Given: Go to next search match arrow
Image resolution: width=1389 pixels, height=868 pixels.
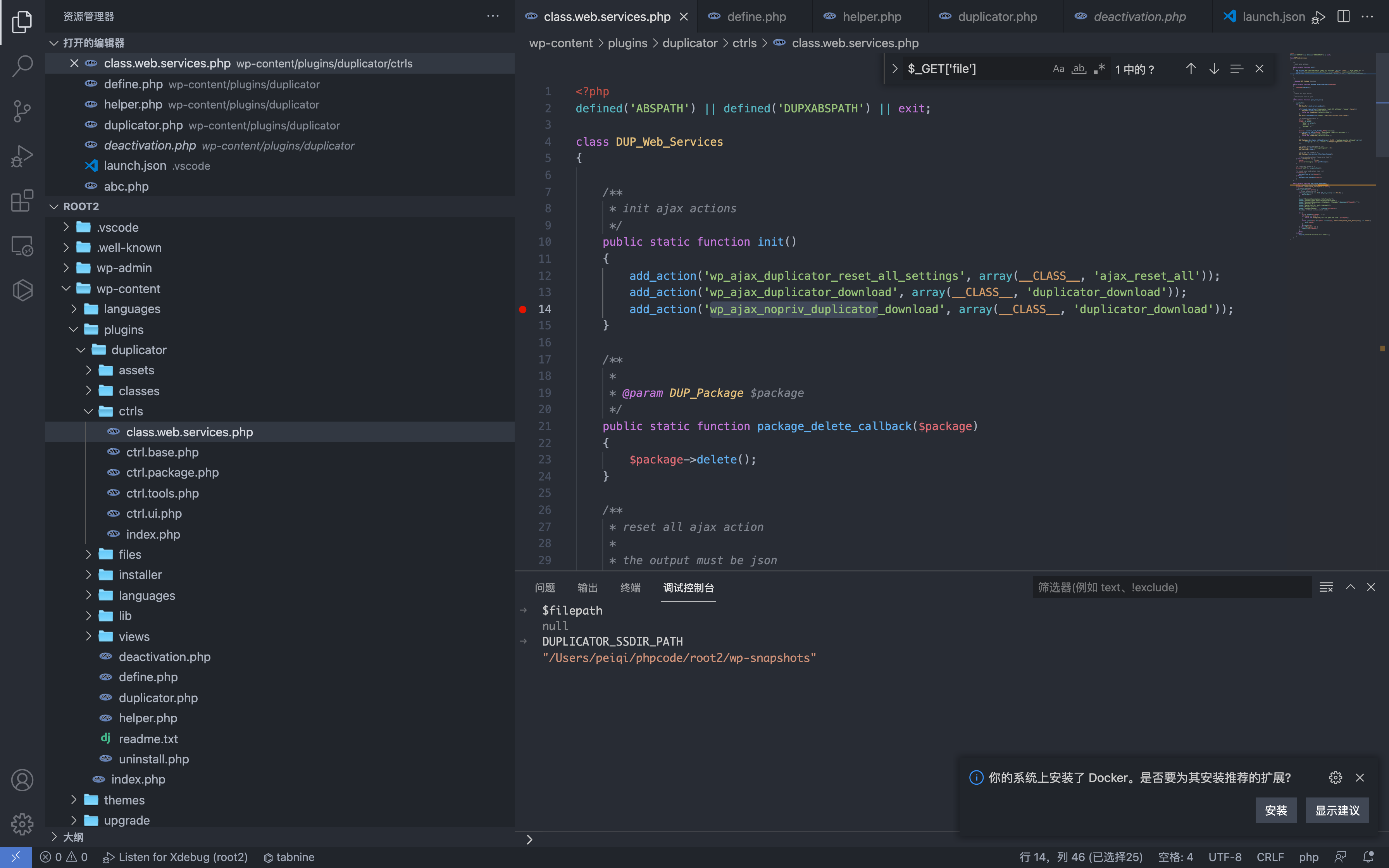Looking at the screenshot, I should [1214, 69].
